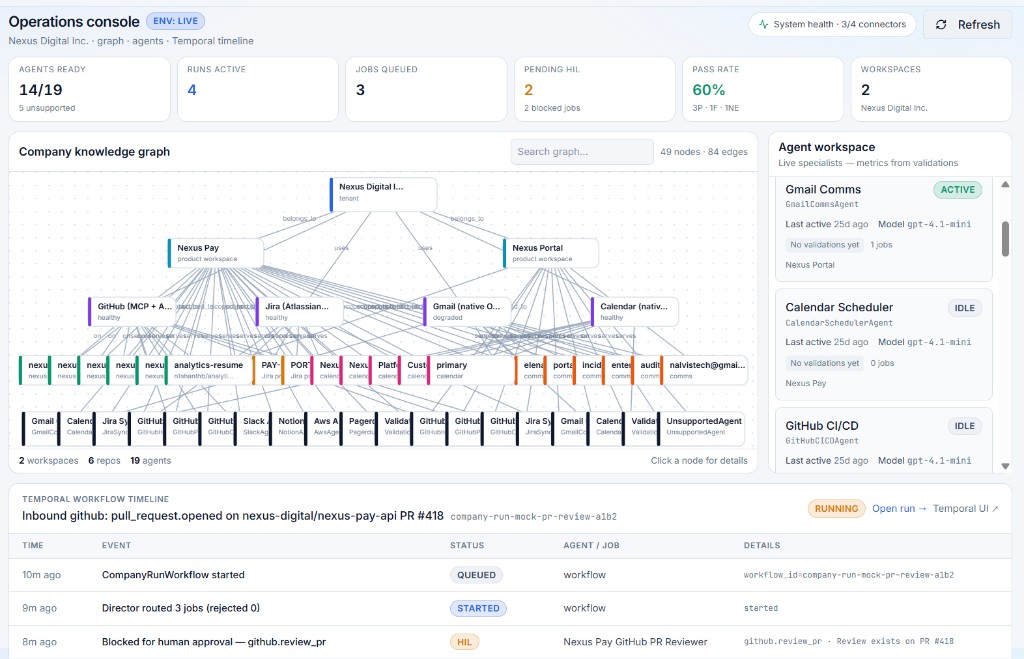Screen dimensions: 1024x659
Task: Select the GitHub (MCP + A… connector node
Action: pyautogui.click(x=133, y=312)
